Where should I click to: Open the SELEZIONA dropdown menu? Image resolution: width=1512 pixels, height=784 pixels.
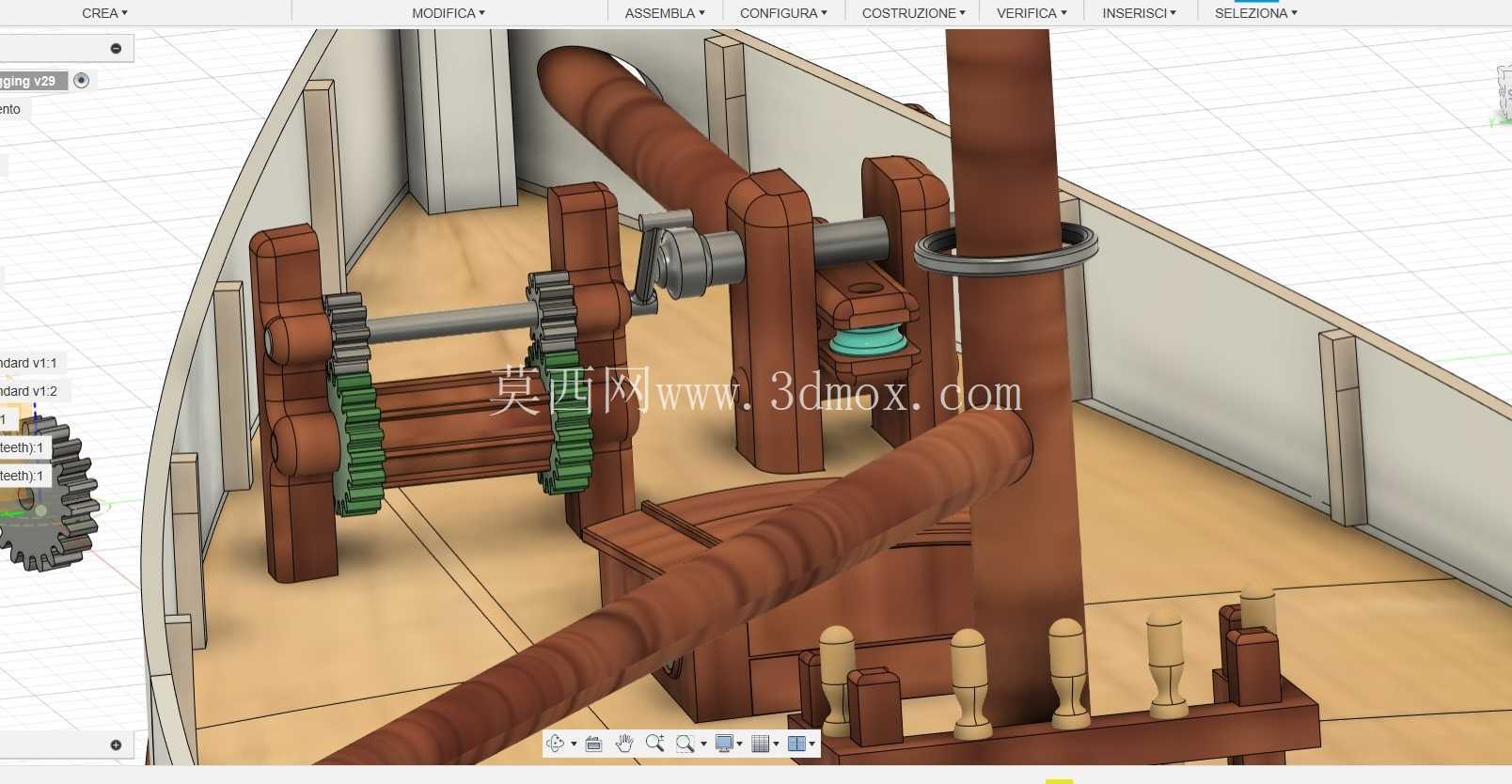click(1255, 13)
